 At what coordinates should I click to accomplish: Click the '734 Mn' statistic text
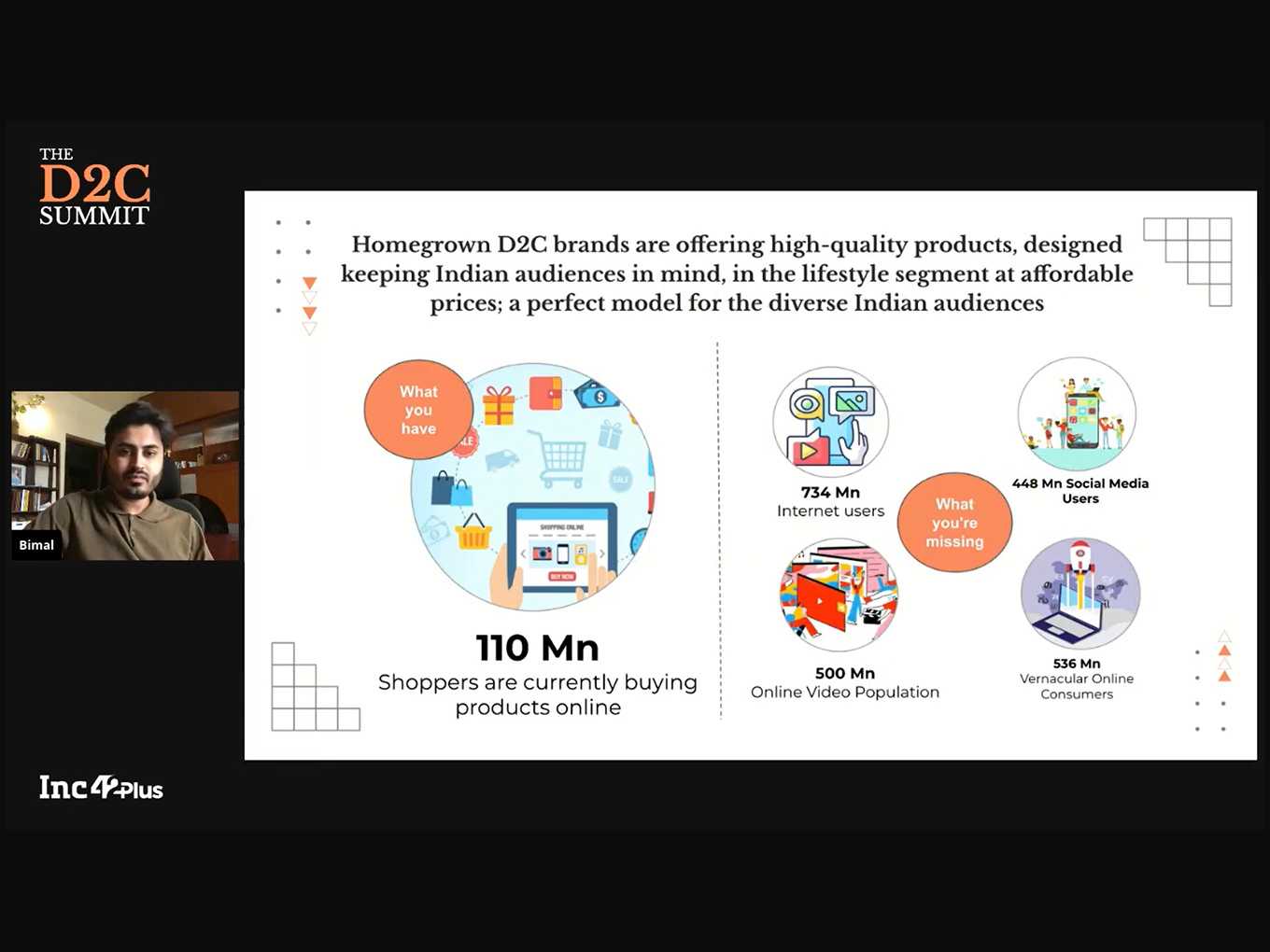[x=830, y=492]
